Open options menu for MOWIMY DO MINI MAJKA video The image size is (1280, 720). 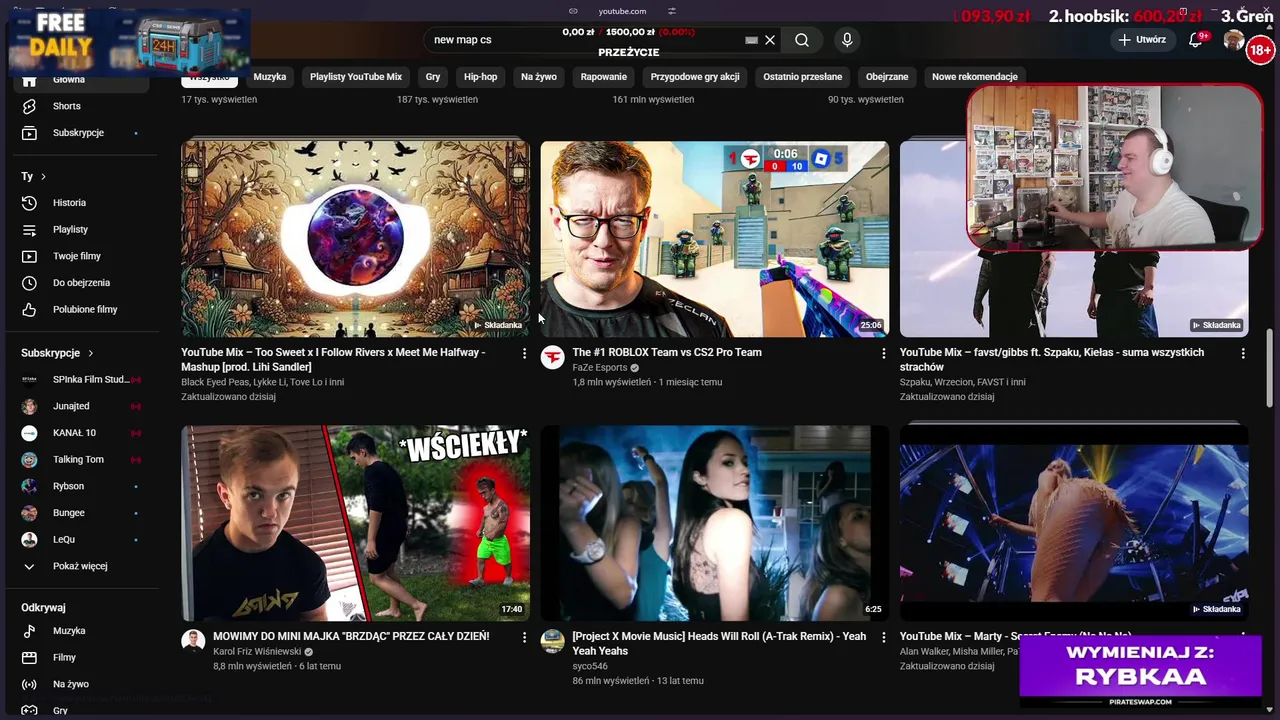(524, 637)
